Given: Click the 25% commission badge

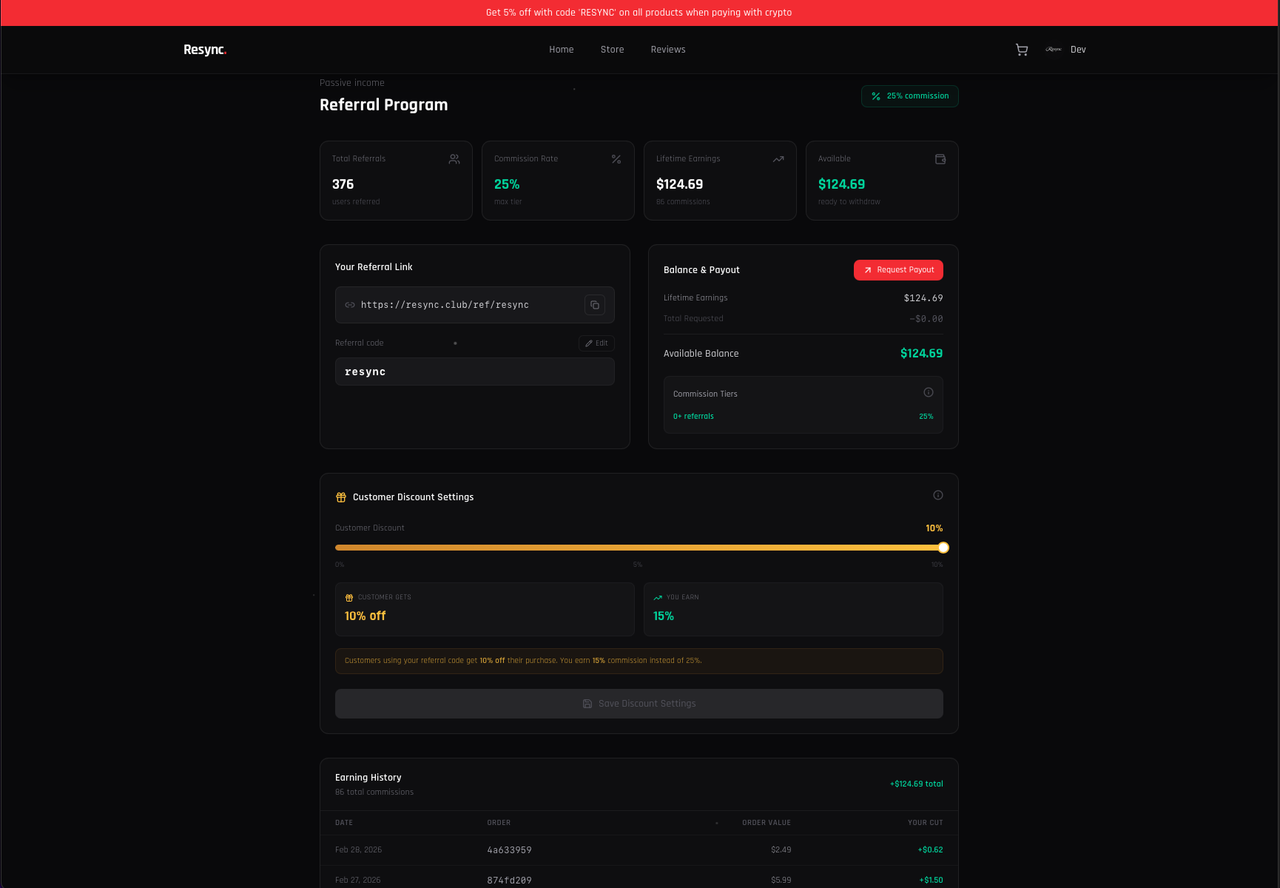Looking at the screenshot, I should pos(909,96).
